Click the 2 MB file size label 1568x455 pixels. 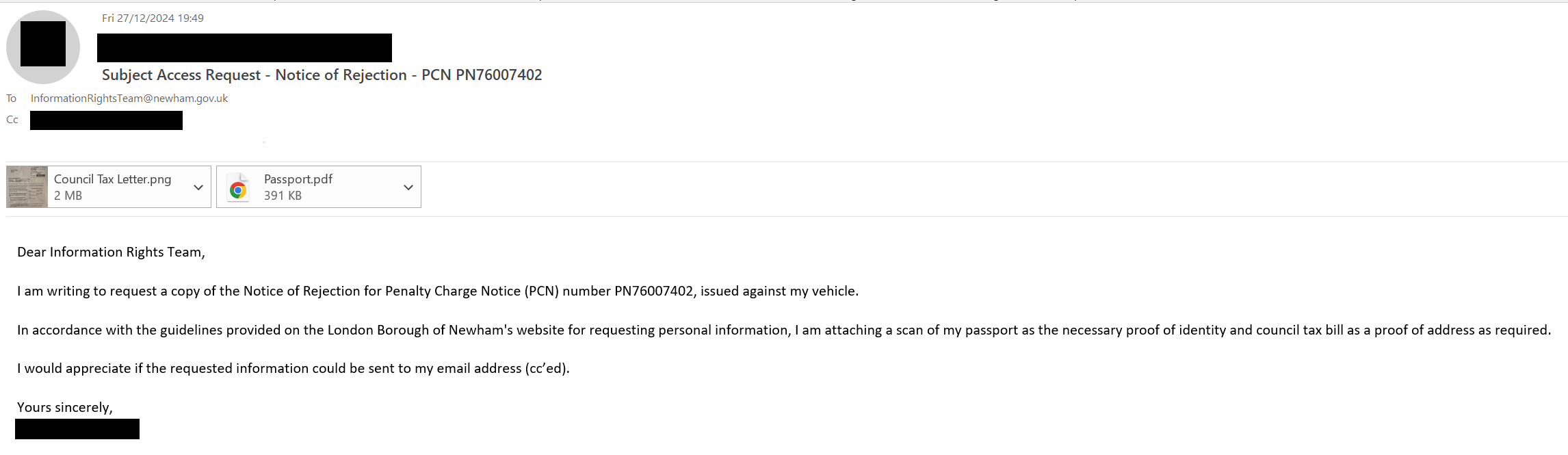coord(68,196)
